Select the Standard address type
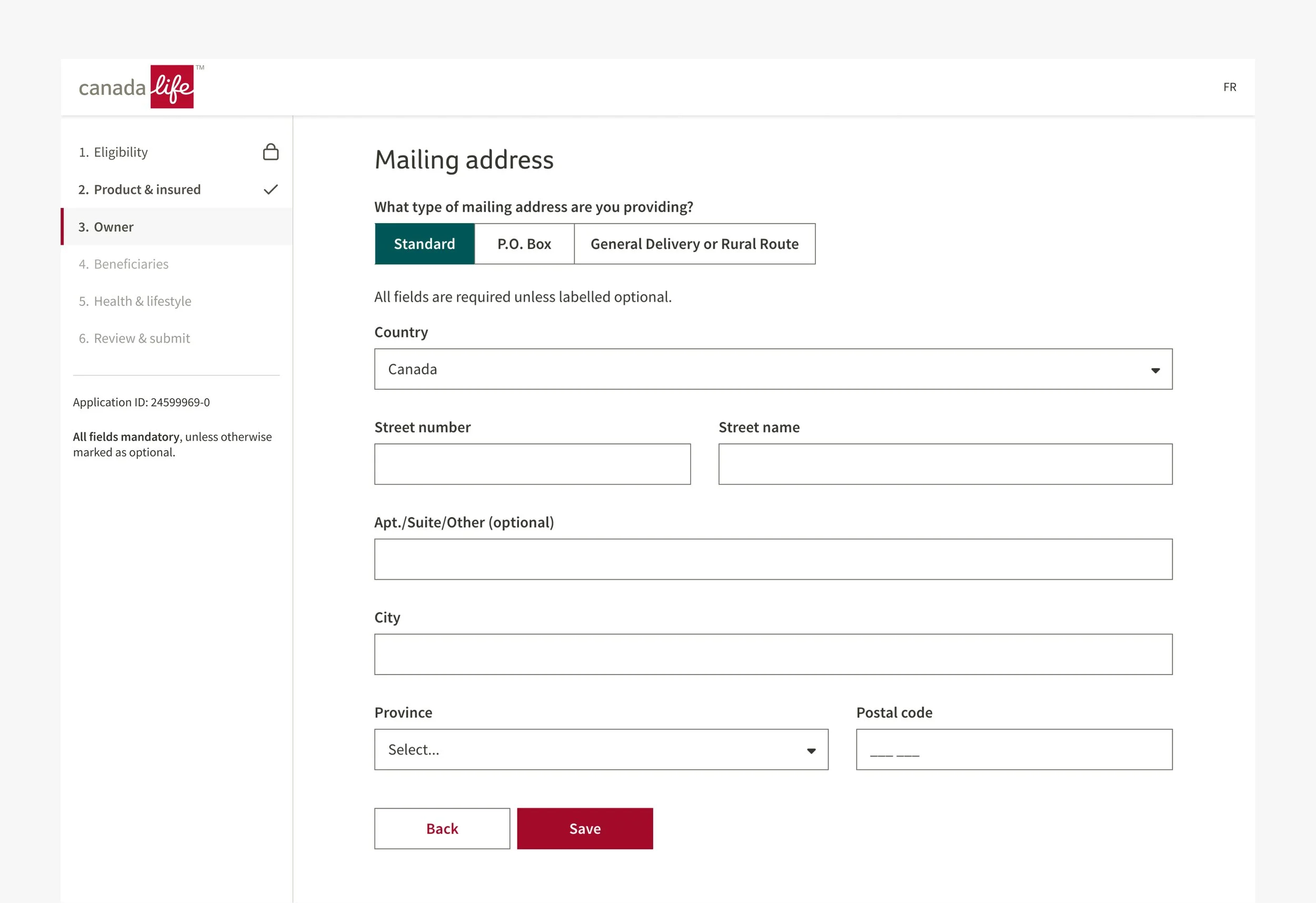This screenshot has height=903, width=1316. pos(424,244)
